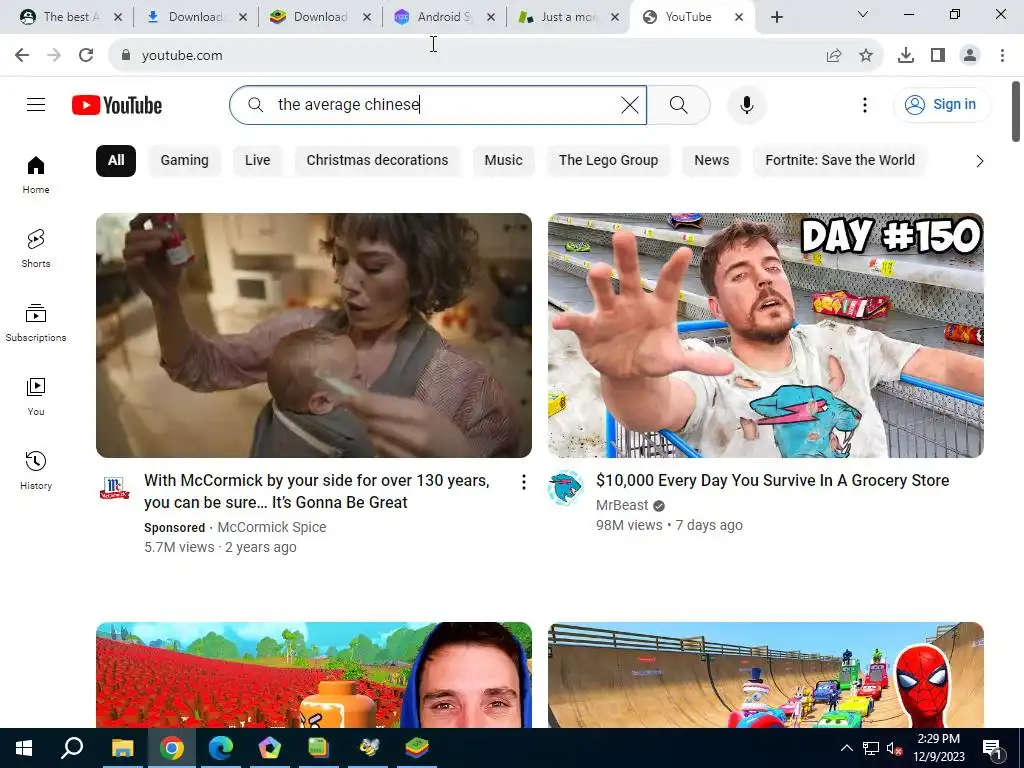The image size is (1024, 768).
Task: Open File Explorer from the taskbar
Action: coord(122,748)
